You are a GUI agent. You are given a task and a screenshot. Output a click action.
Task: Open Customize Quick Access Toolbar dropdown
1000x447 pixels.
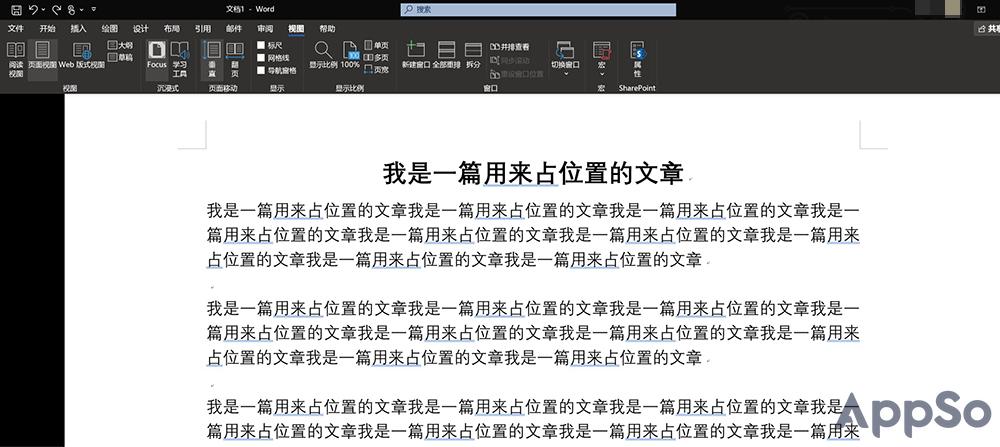click(x=94, y=10)
